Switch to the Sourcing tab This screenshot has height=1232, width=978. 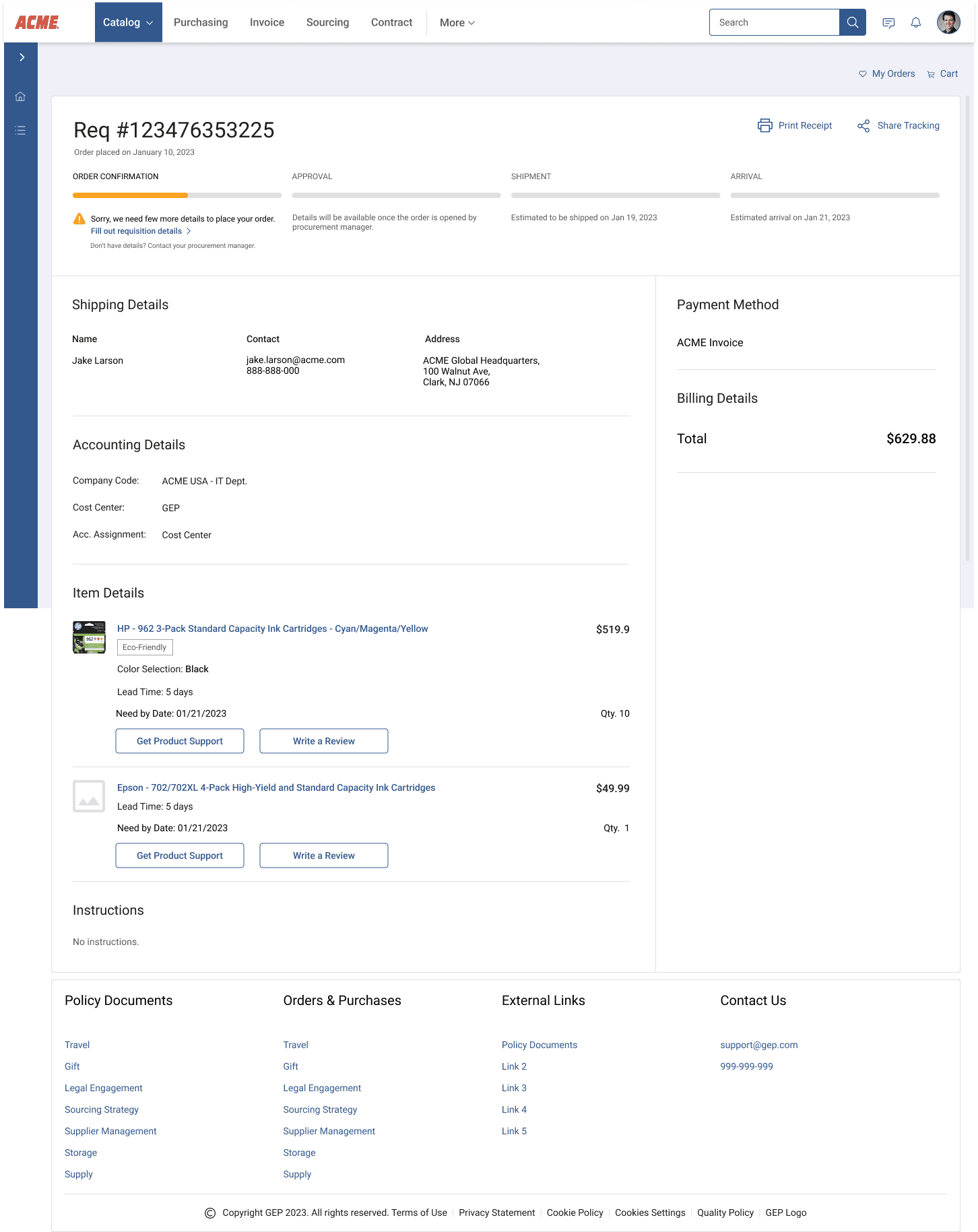(x=327, y=22)
